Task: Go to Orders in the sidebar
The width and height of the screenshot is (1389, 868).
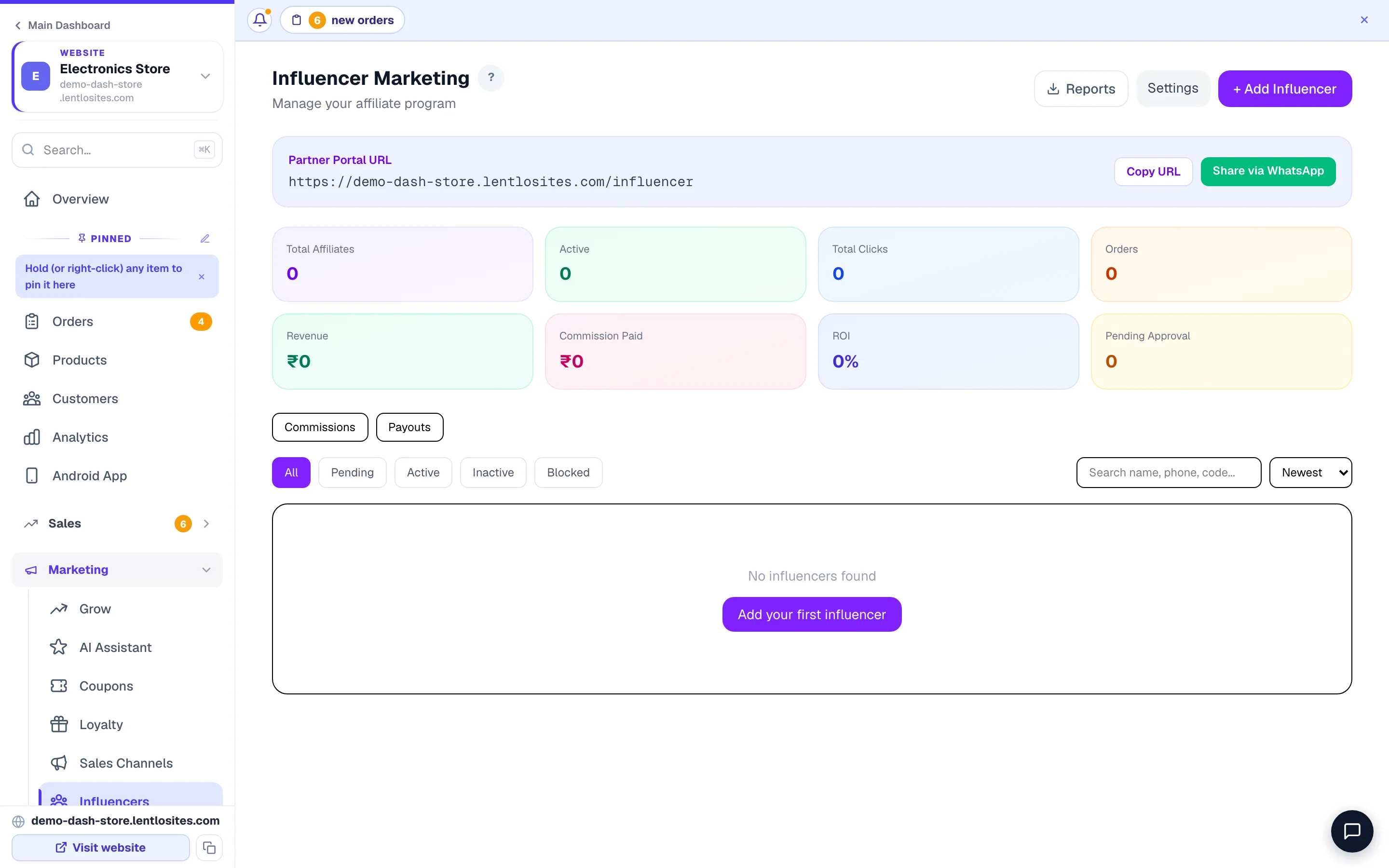Action: click(x=117, y=322)
